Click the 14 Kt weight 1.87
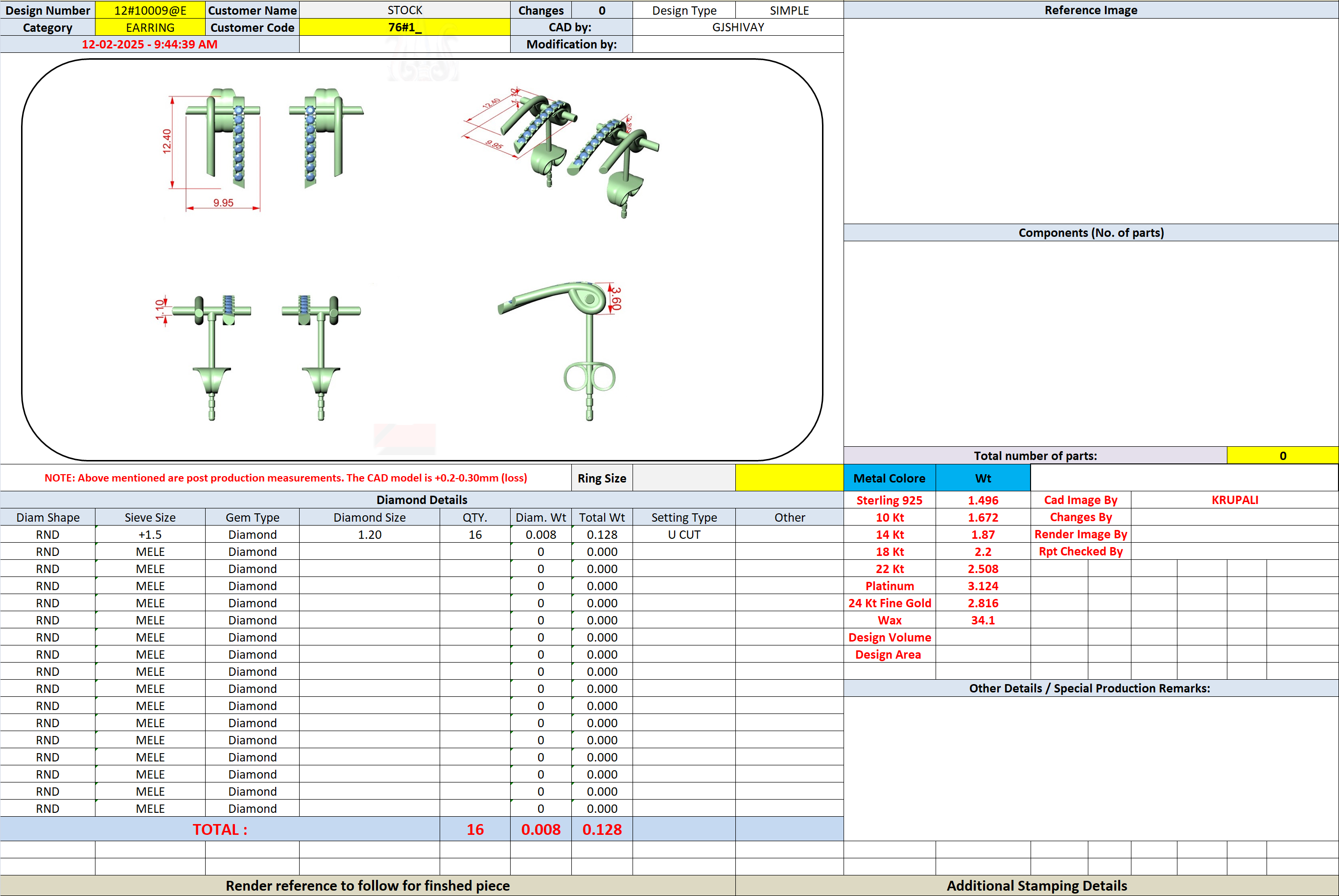This screenshot has height=896, width=1339. pos(983,534)
